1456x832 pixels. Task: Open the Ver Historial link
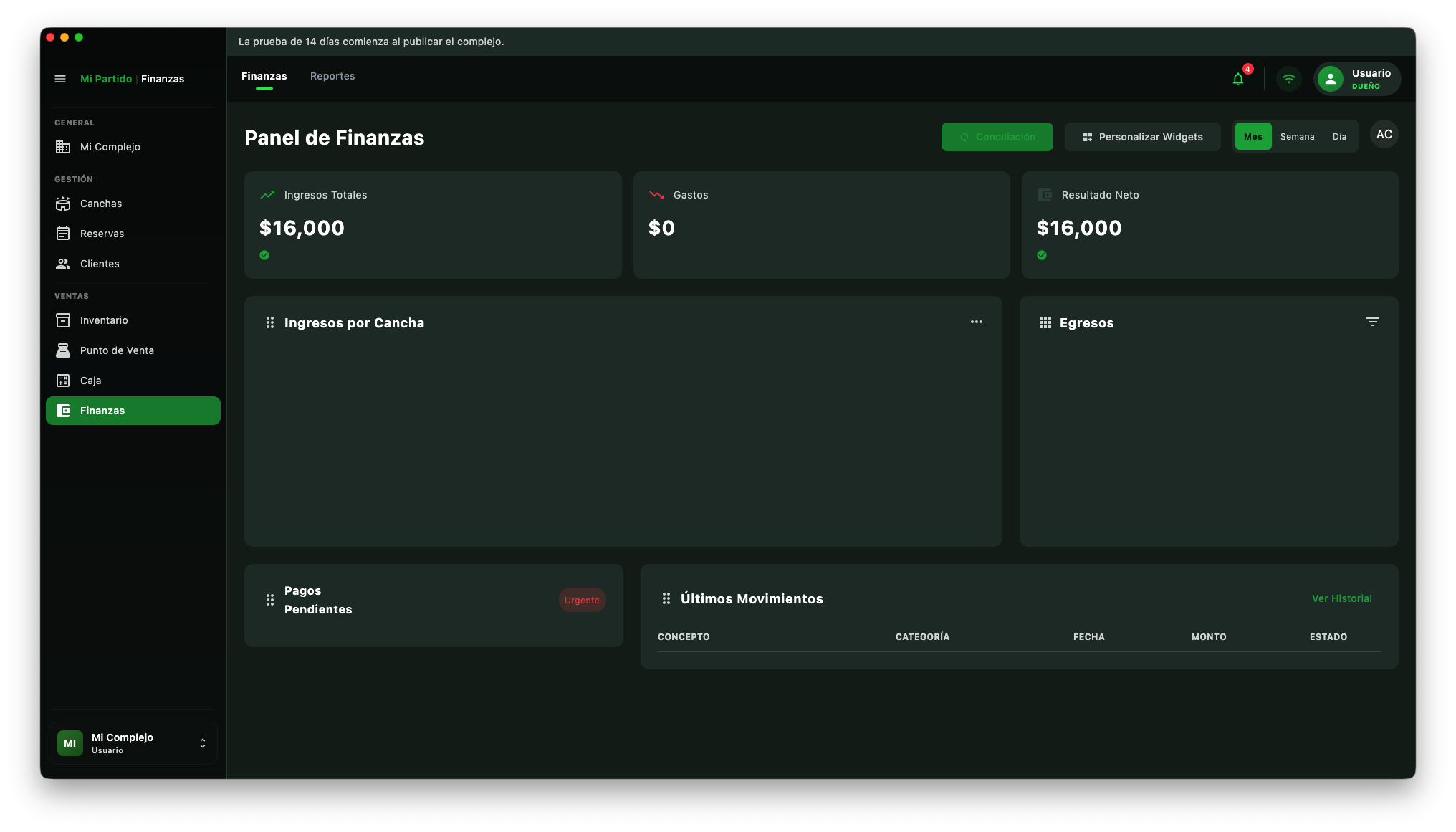(1341, 598)
